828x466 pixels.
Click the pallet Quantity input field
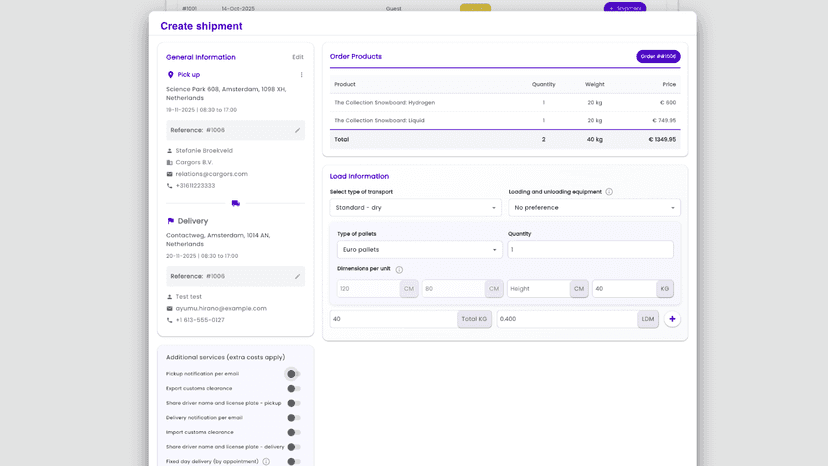(x=590, y=249)
